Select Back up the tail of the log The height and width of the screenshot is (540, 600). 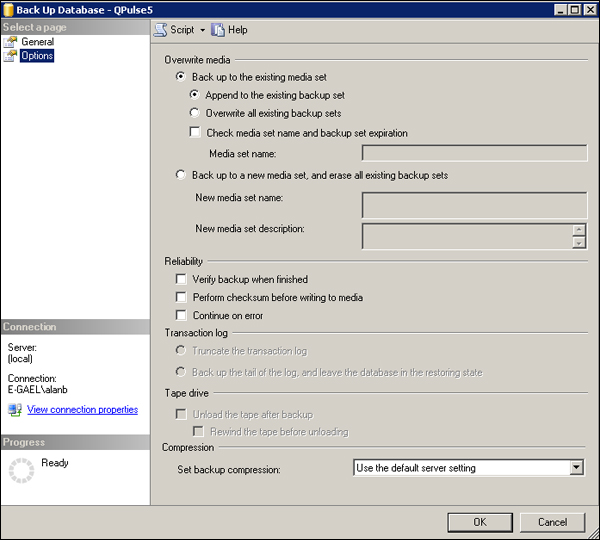(181, 372)
